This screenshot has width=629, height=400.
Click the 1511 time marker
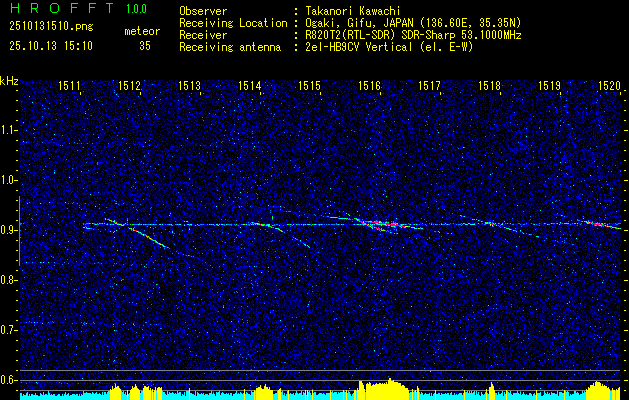click(x=70, y=87)
